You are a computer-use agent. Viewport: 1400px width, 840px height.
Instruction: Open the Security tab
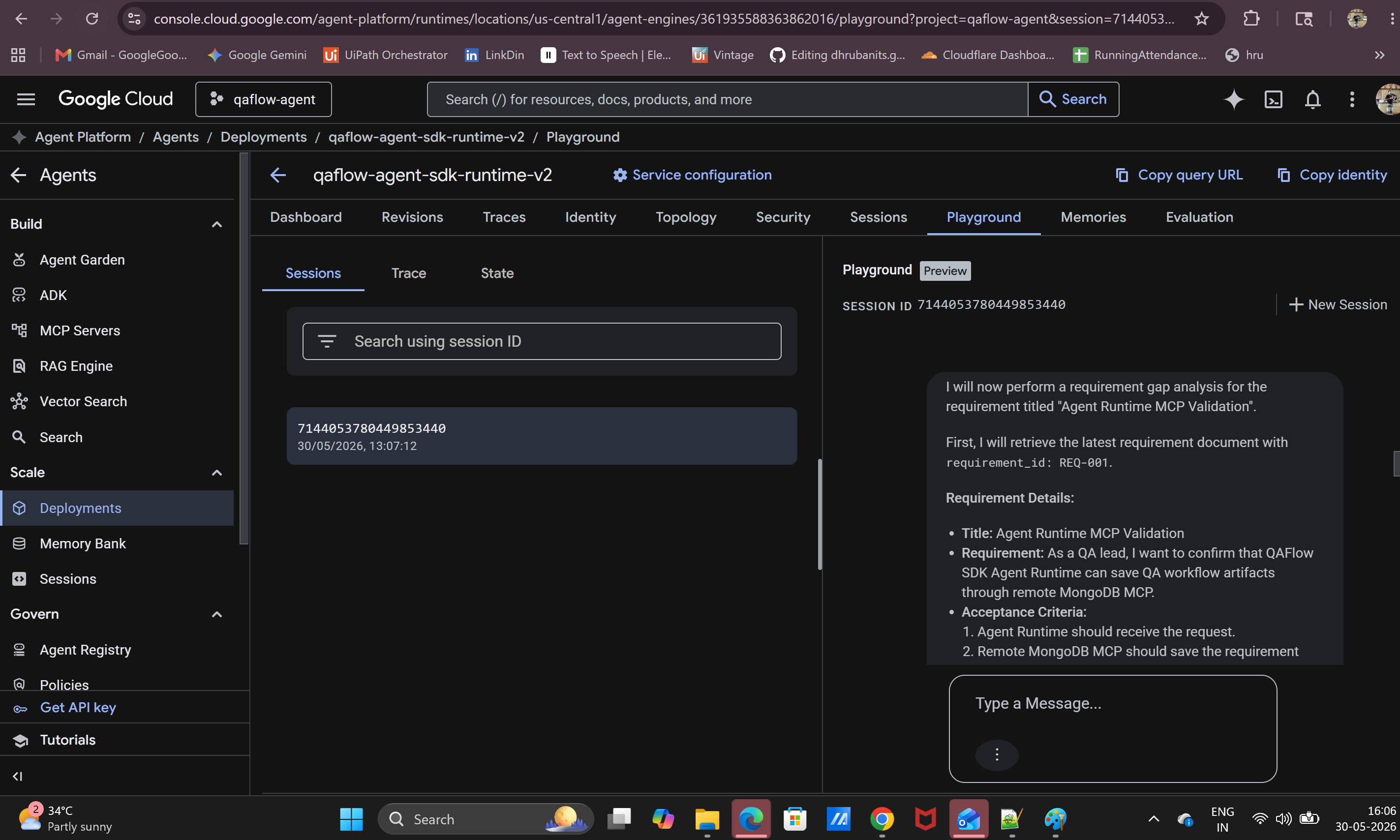[783, 217]
